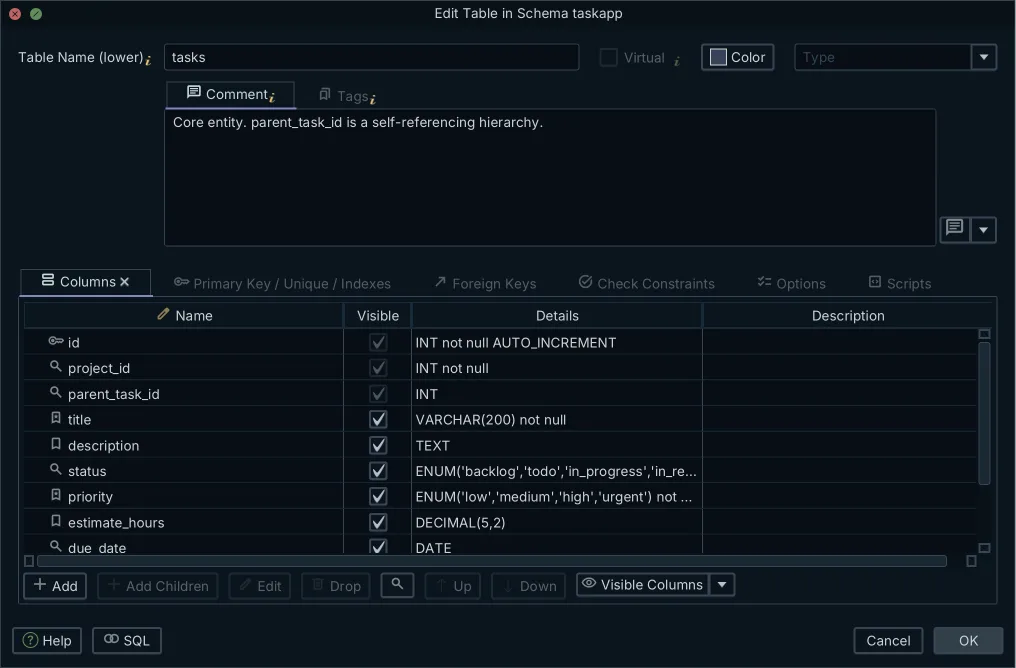1016x668 pixels.
Task: Toggle visibility checkbox for id column
Action: click(x=378, y=342)
